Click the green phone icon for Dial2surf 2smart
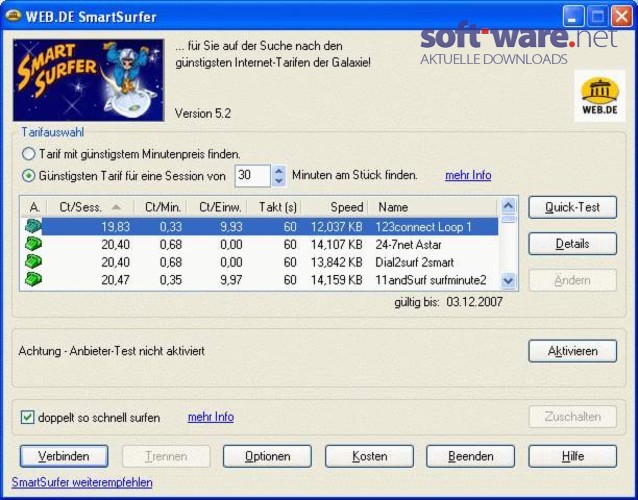Screen dimensions: 638x500 click(x=33, y=262)
